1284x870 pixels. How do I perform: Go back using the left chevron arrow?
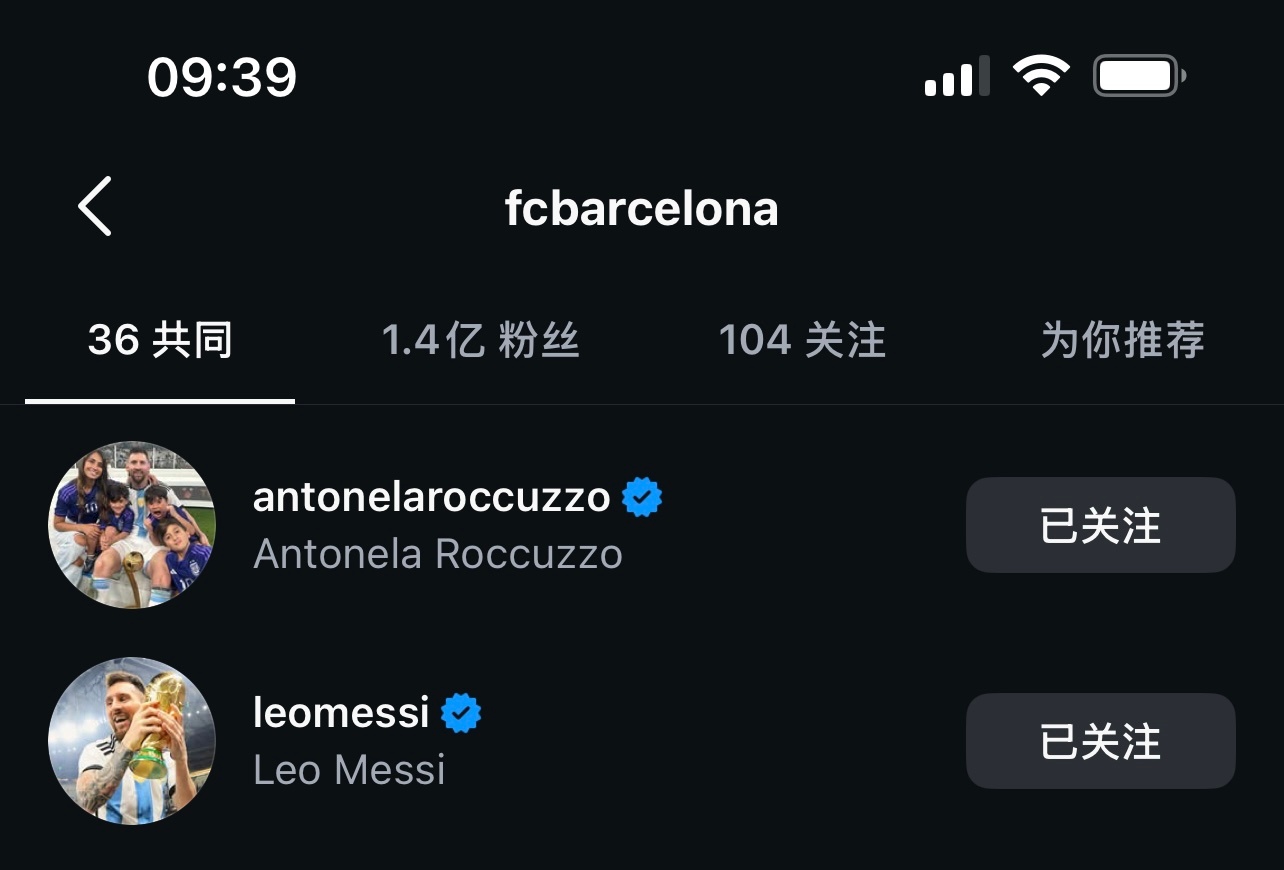pos(95,206)
